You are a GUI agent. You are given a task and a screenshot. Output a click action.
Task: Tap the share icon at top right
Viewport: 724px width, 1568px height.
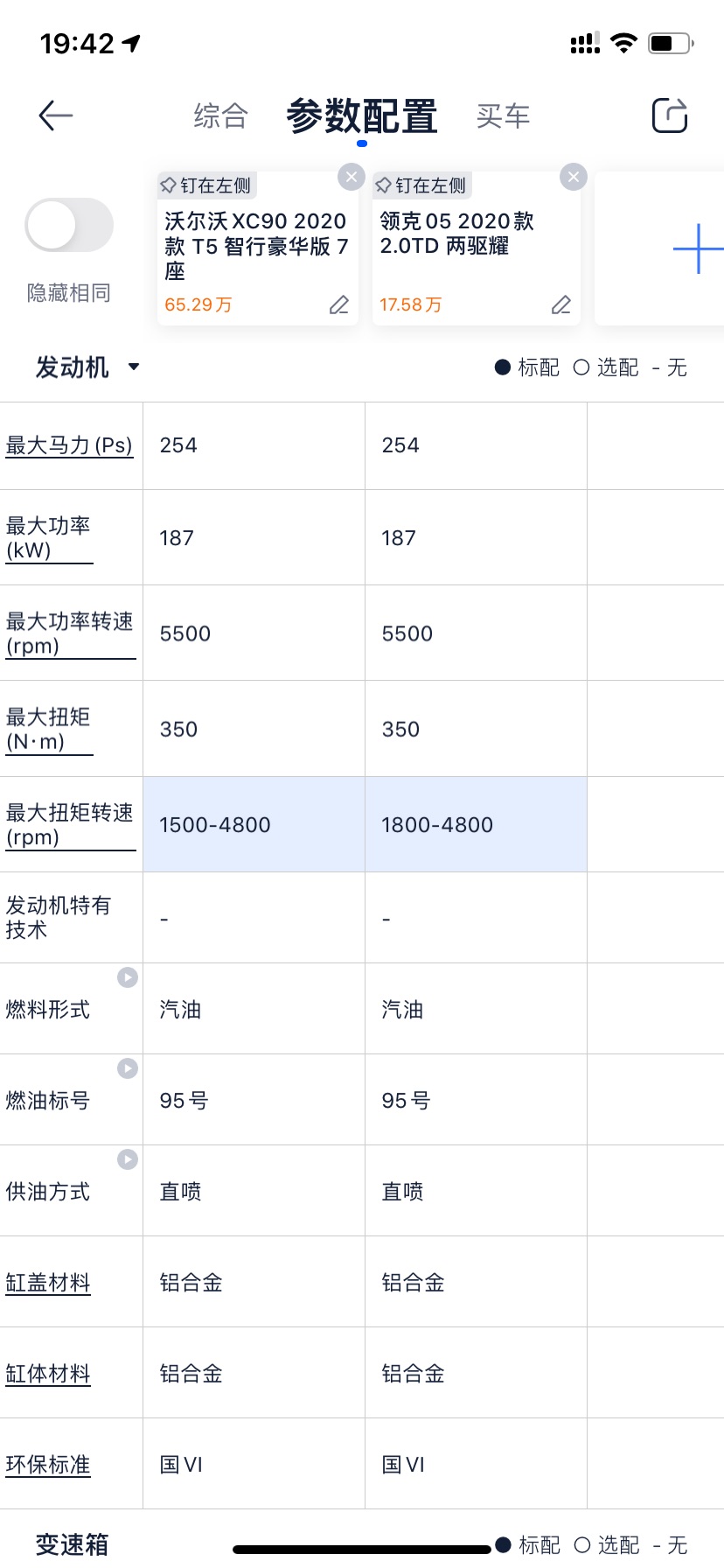pyautogui.click(x=670, y=115)
